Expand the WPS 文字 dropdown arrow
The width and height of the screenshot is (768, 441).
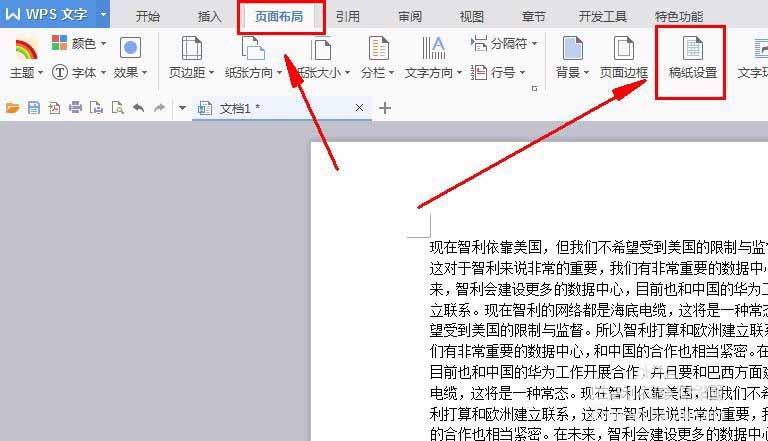(x=103, y=14)
